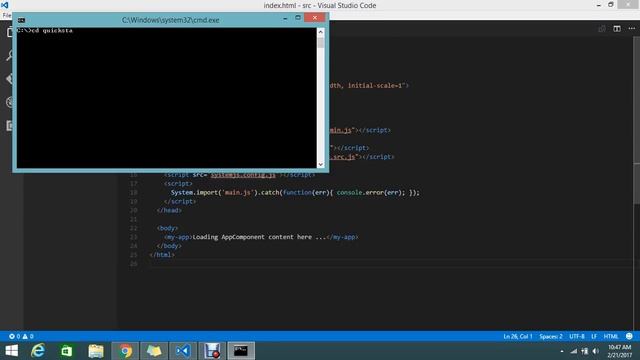Go to line via Ln 26, Col 1
The width and height of the screenshot is (640, 360).
518,336
